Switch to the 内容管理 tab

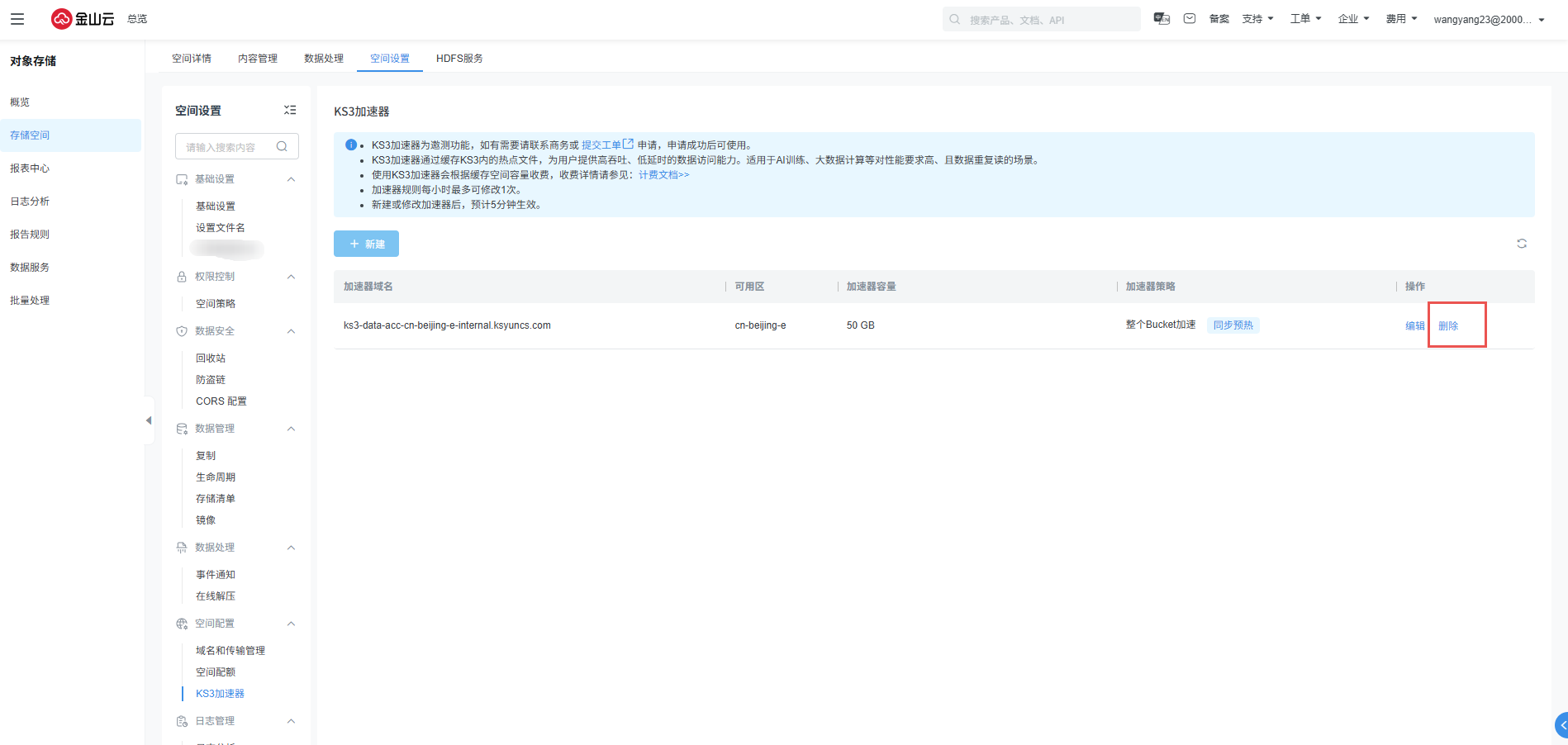coord(258,59)
